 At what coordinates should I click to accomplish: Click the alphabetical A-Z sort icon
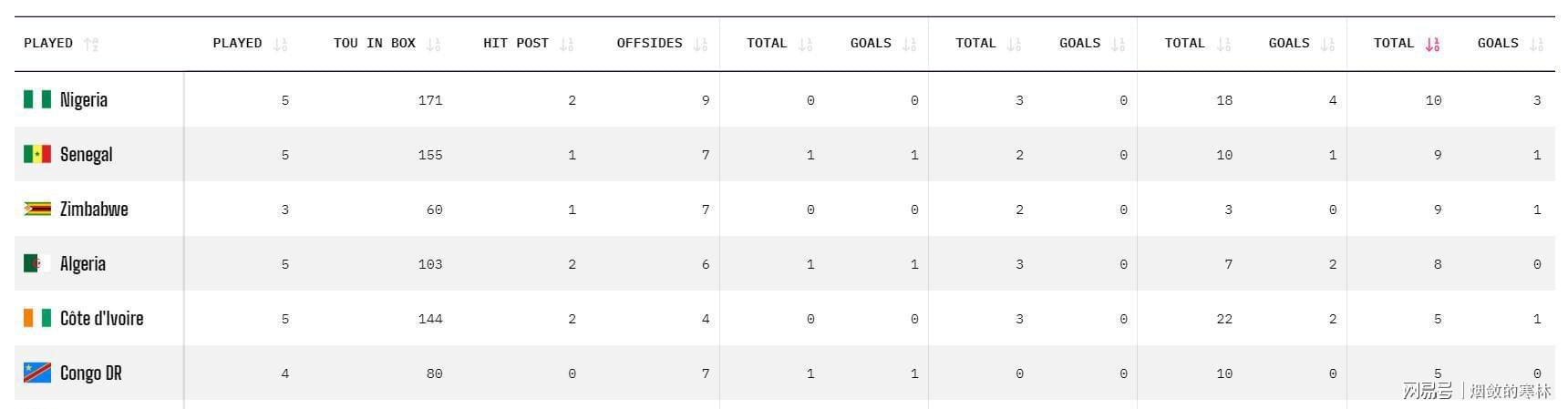point(91,44)
